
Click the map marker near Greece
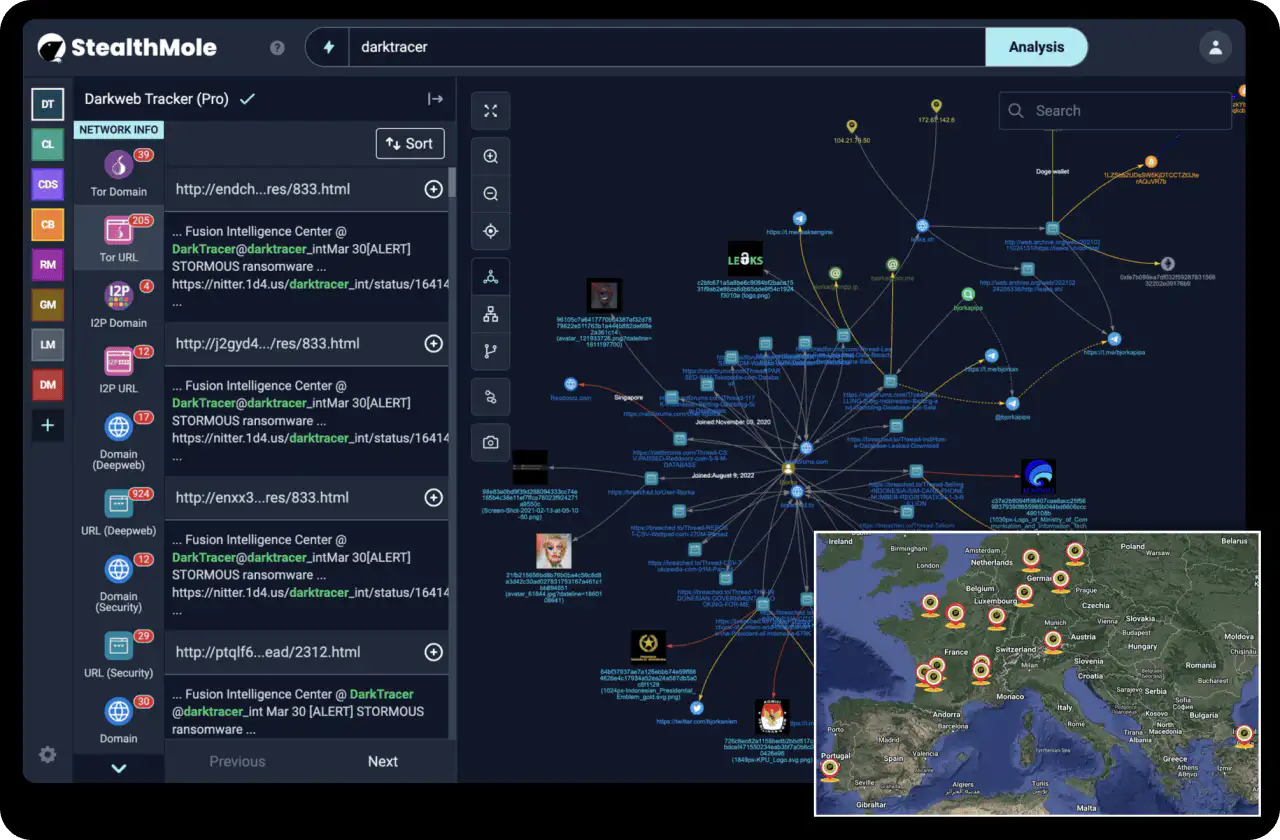tap(1244, 735)
